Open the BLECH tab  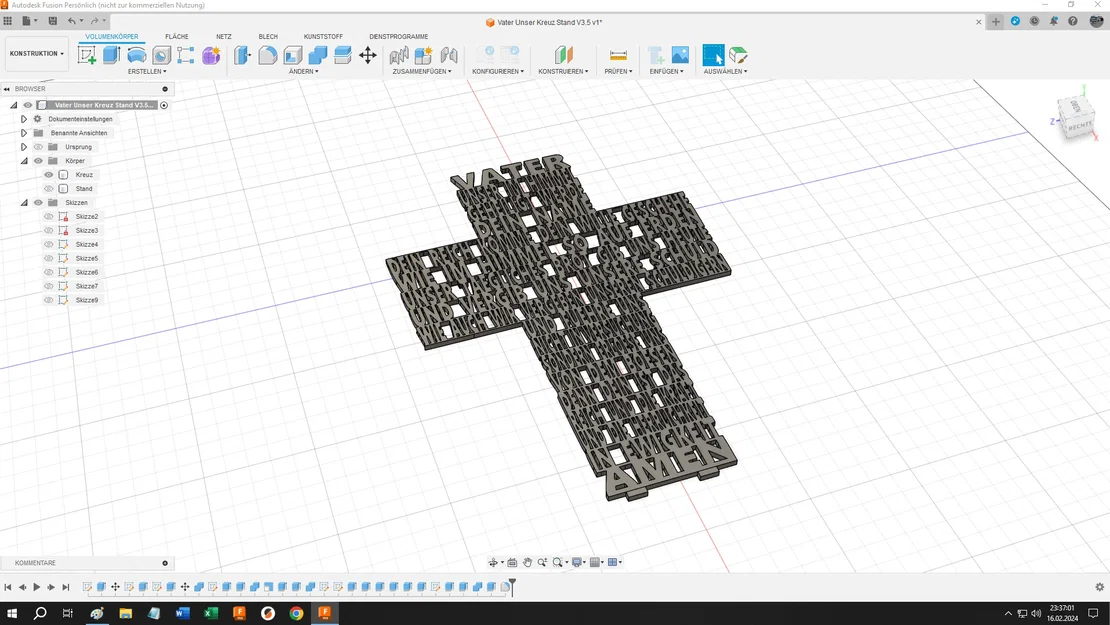tap(268, 37)
